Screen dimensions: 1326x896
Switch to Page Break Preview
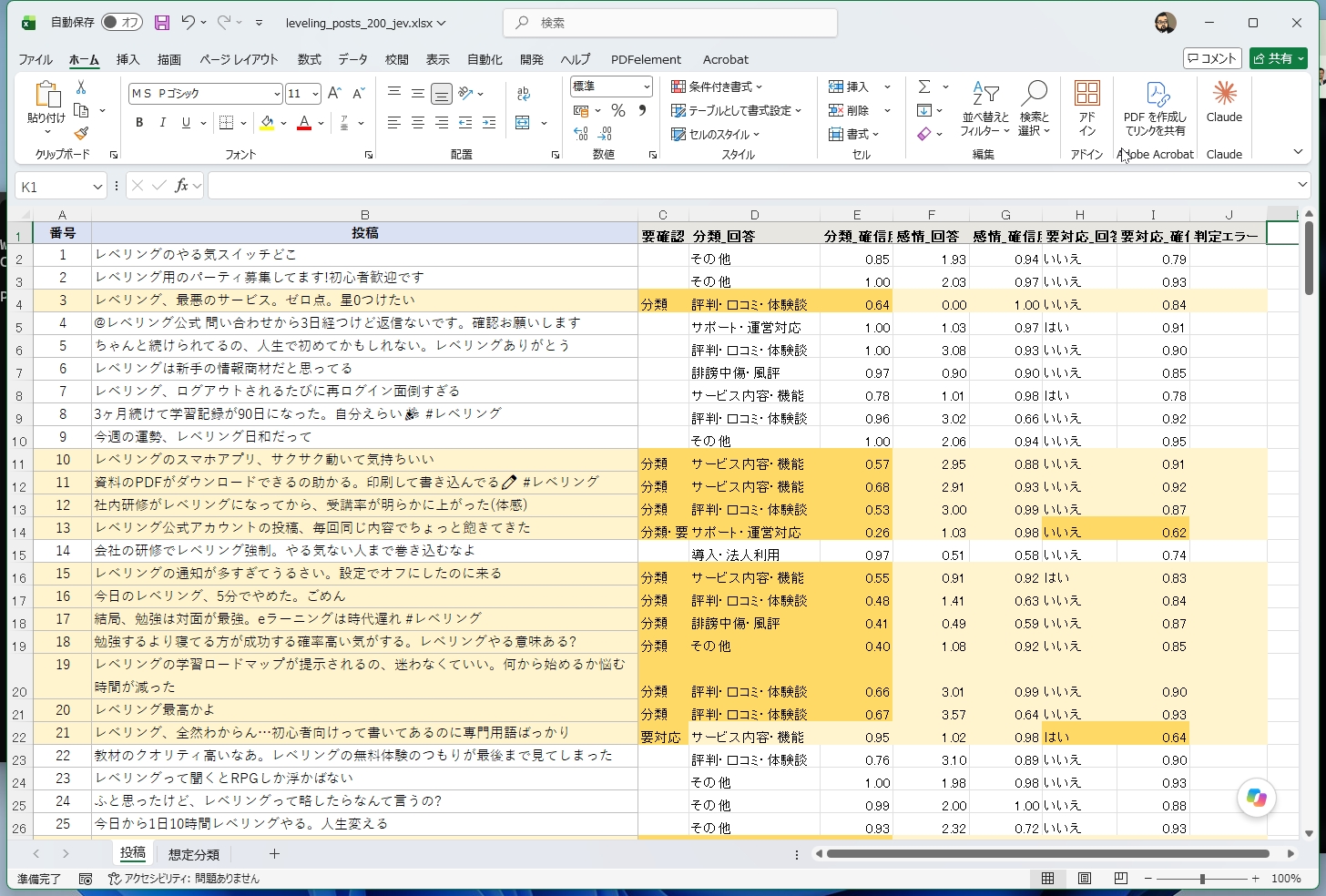pos(1121,879)
